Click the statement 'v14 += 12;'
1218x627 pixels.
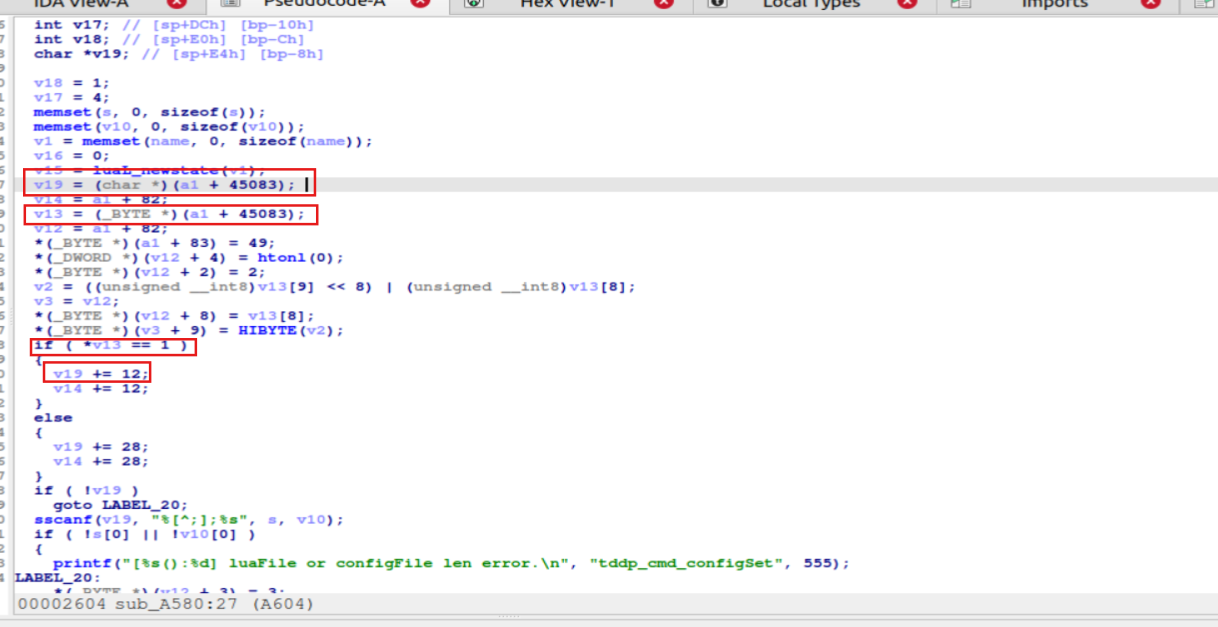[101, 388]
